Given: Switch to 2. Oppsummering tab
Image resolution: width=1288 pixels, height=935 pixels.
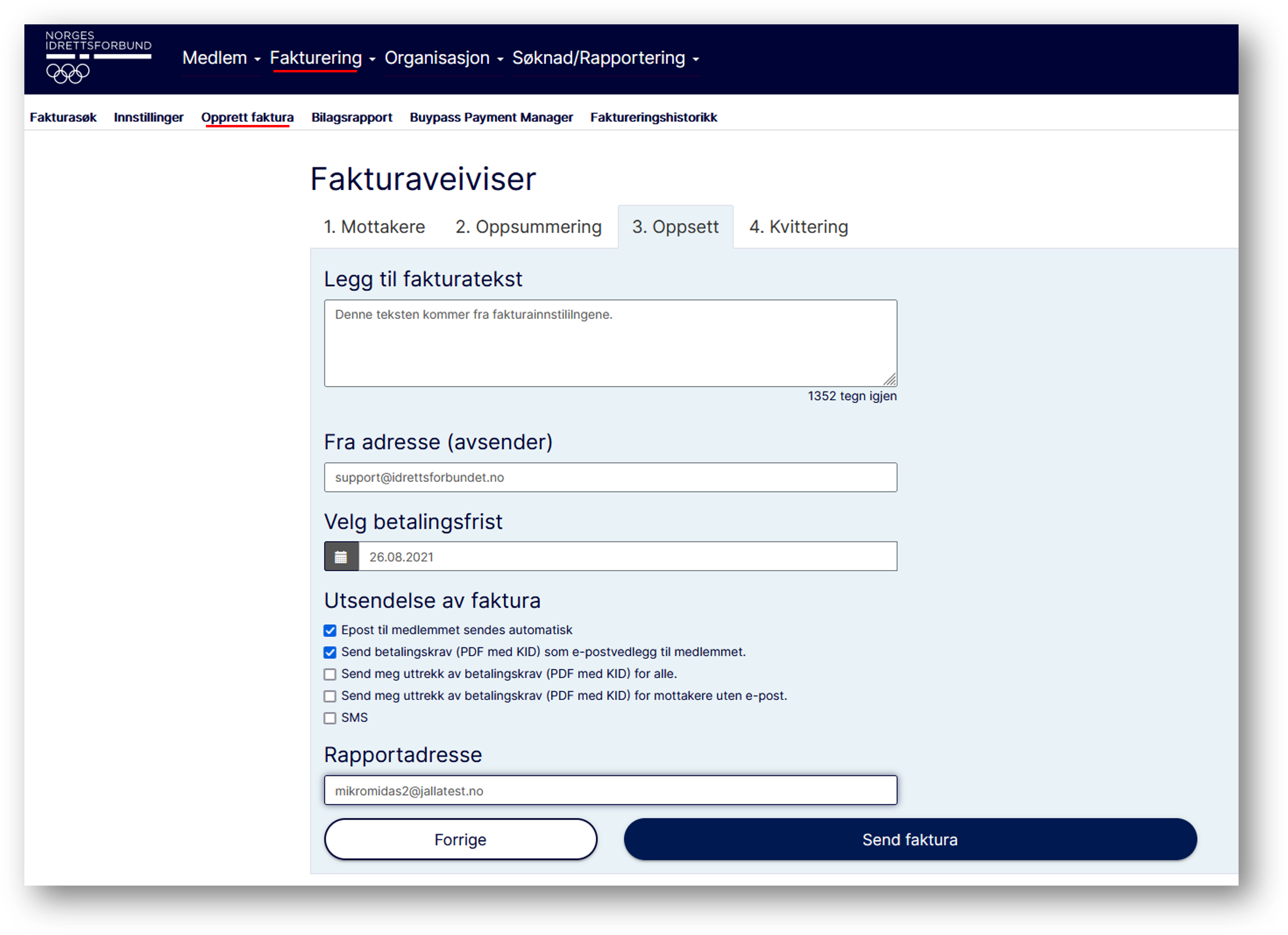Looking at the screenshot, I should [529, 227].
